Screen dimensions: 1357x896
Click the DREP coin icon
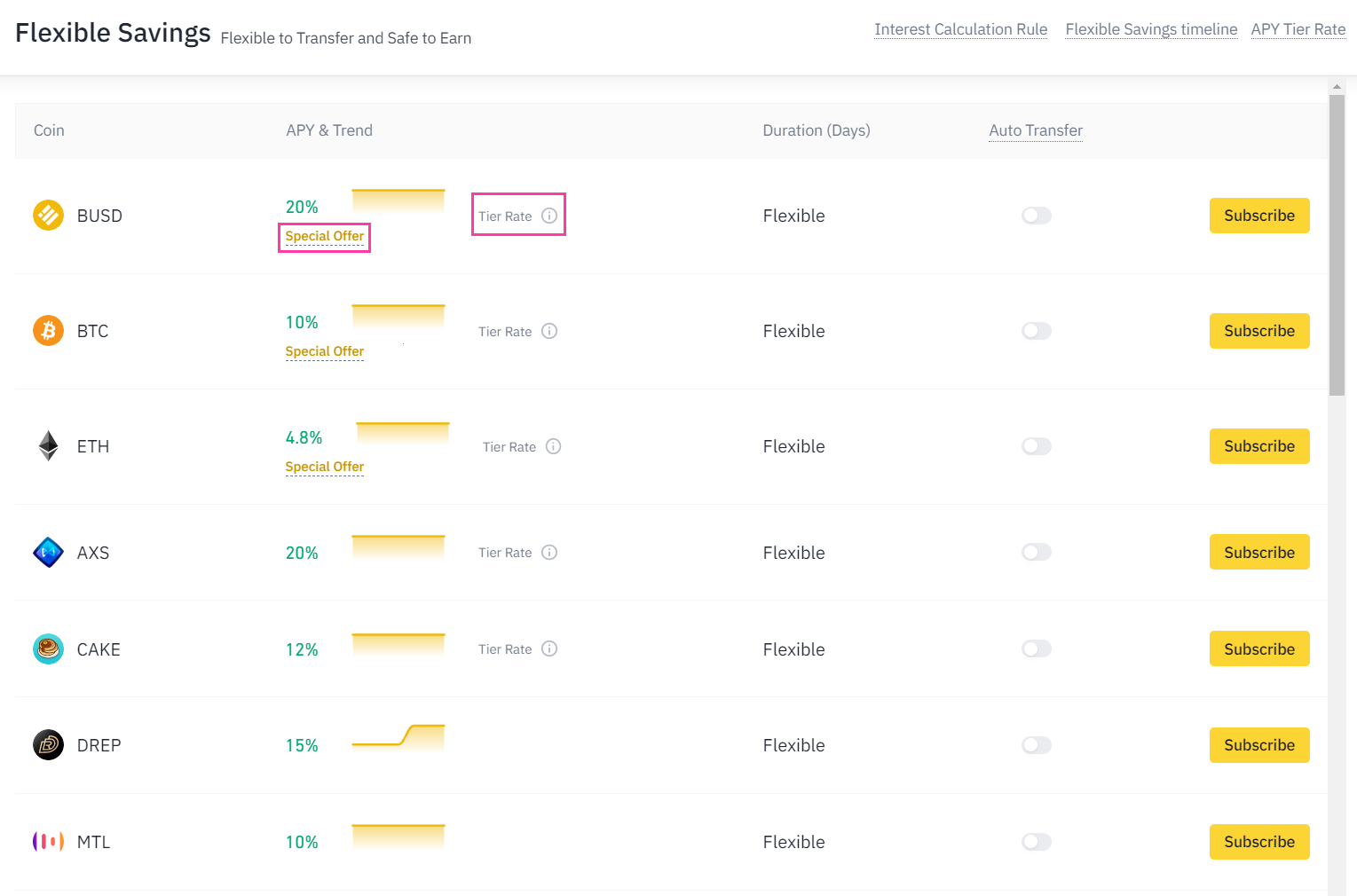[48, 745]
